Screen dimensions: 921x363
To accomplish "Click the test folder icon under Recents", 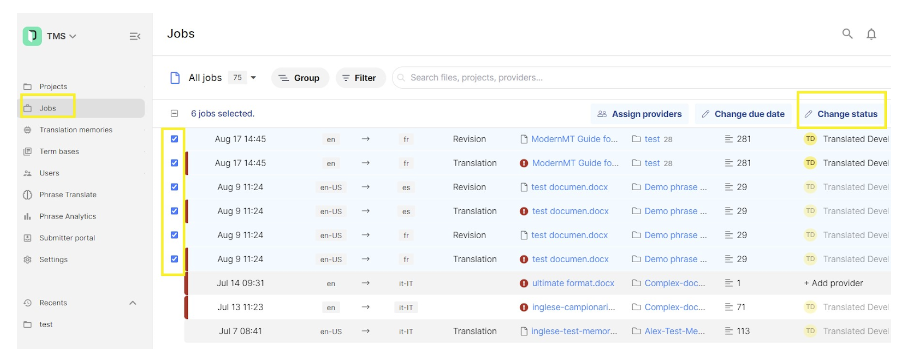I will (27, 324).
